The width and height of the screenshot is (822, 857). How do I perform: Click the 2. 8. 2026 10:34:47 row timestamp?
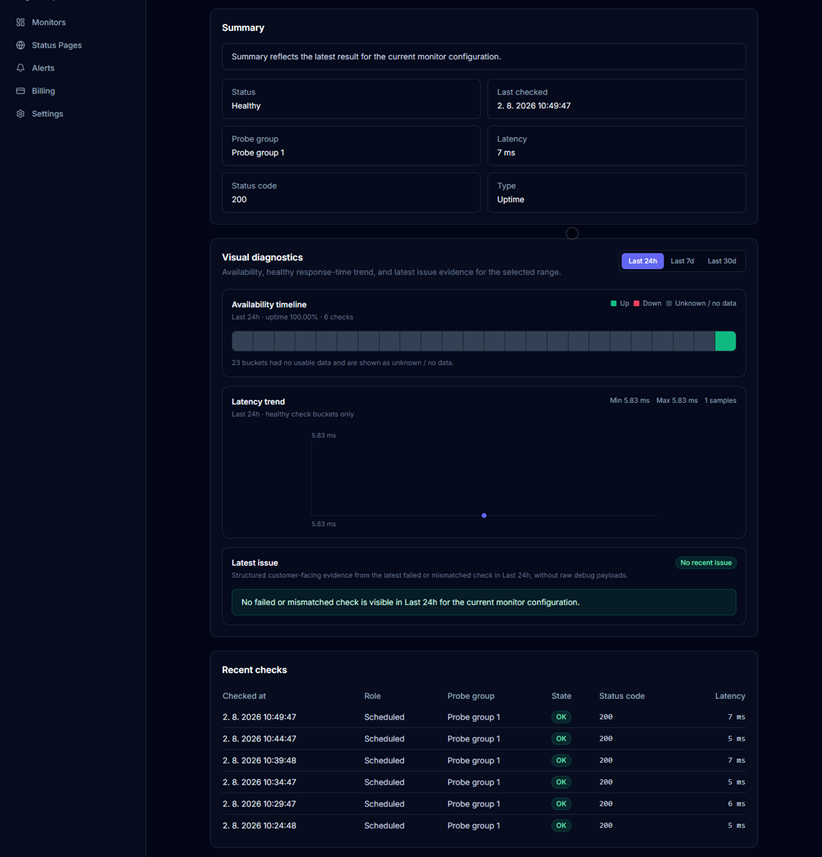[x=259, y=782]
